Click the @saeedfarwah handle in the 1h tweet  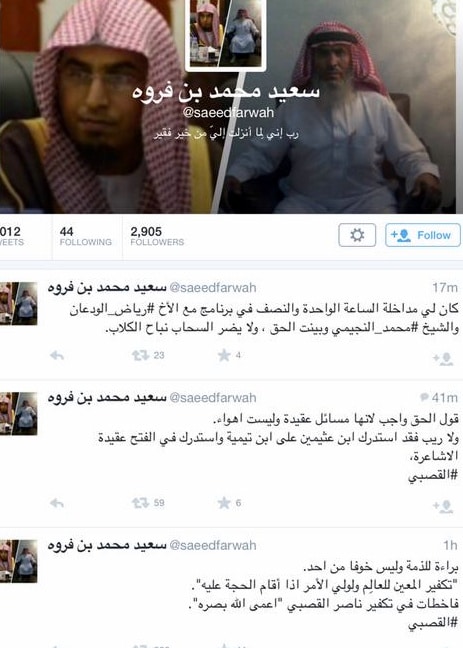click(x=213, y=545)
